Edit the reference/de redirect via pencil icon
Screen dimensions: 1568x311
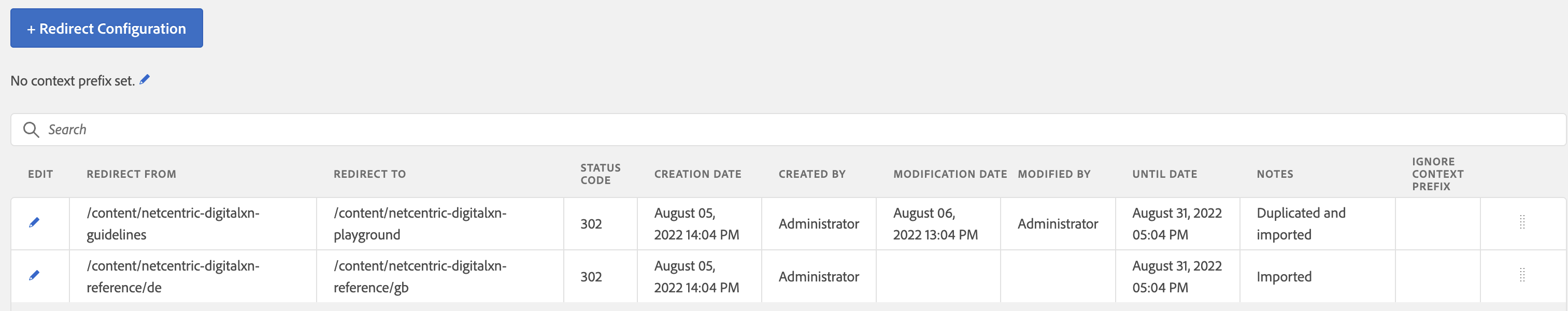coord(34,275)
